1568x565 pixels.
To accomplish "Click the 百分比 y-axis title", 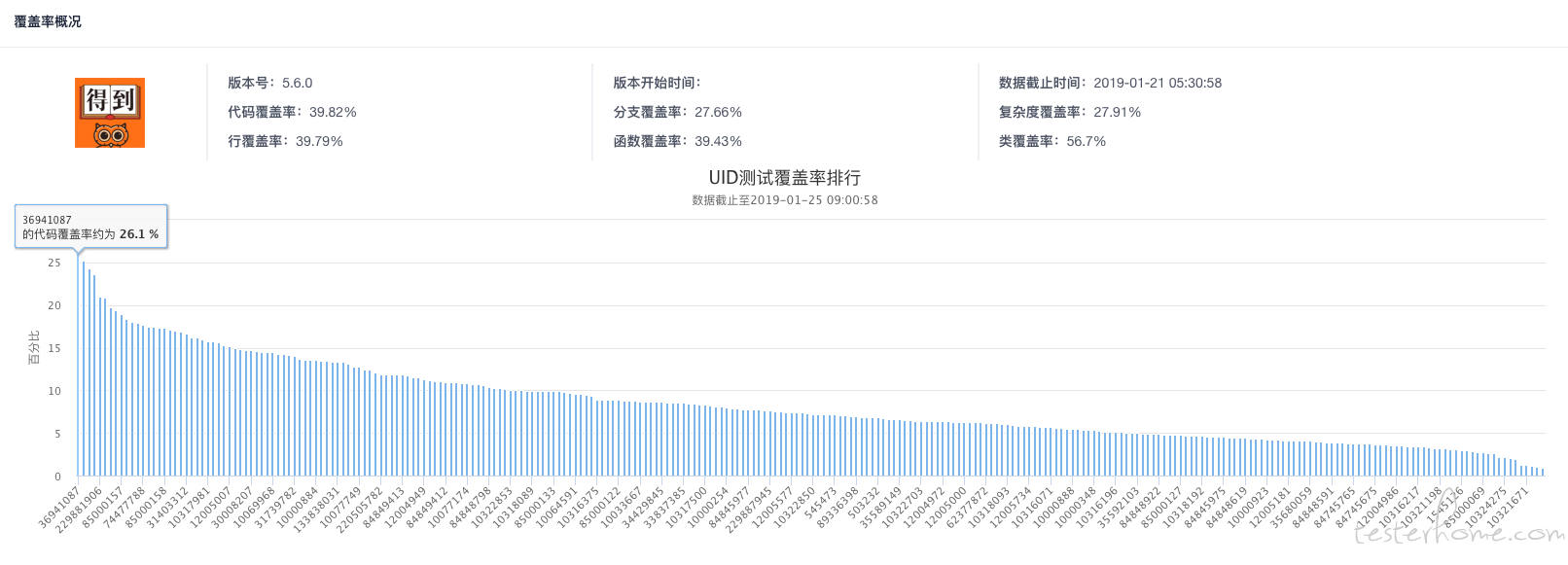I will click(34, 348).
